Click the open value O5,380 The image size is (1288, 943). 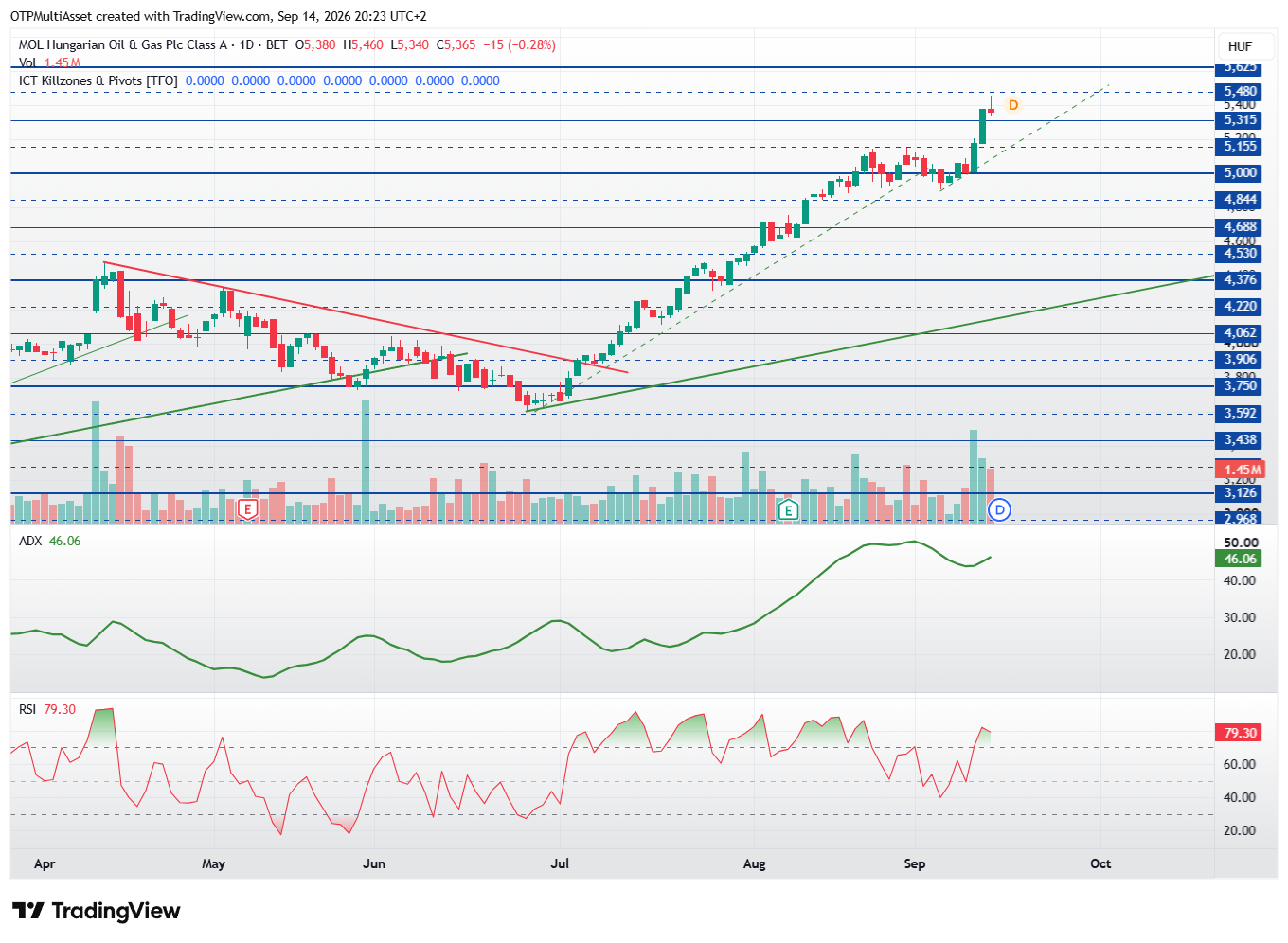[315, 44]
